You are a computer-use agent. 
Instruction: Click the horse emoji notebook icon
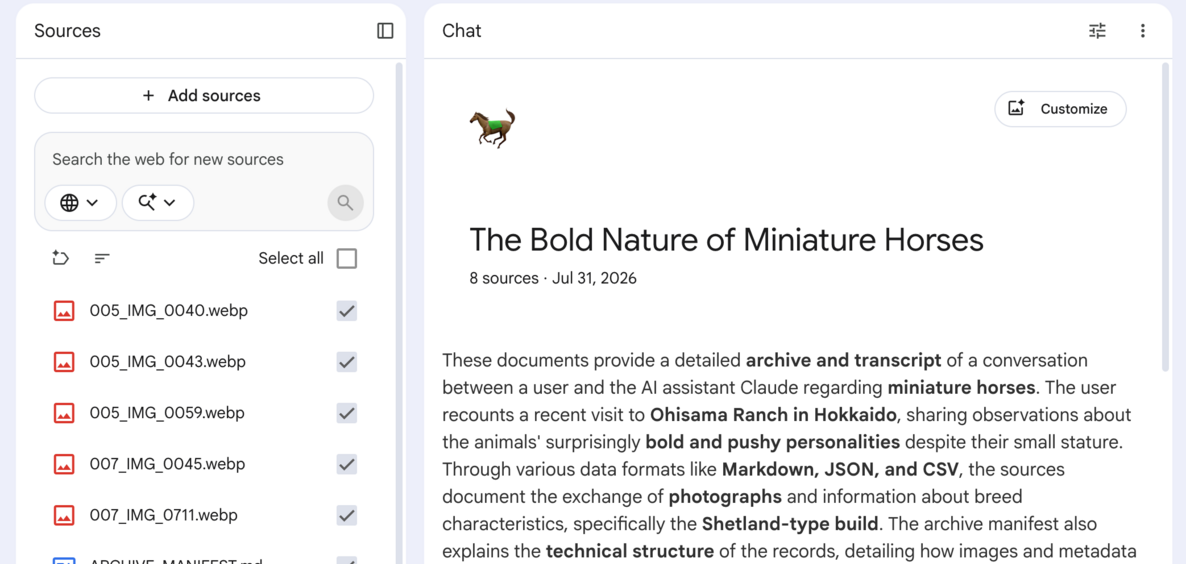(492, 127)
